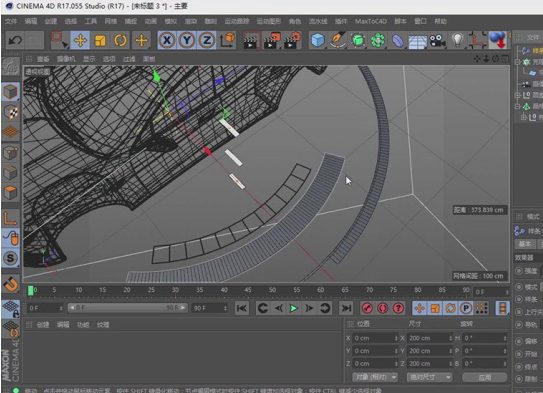The width and height of the screenshot is (543, 393).
Task: Open the 运动图形 menu
Action: point(269,21)
